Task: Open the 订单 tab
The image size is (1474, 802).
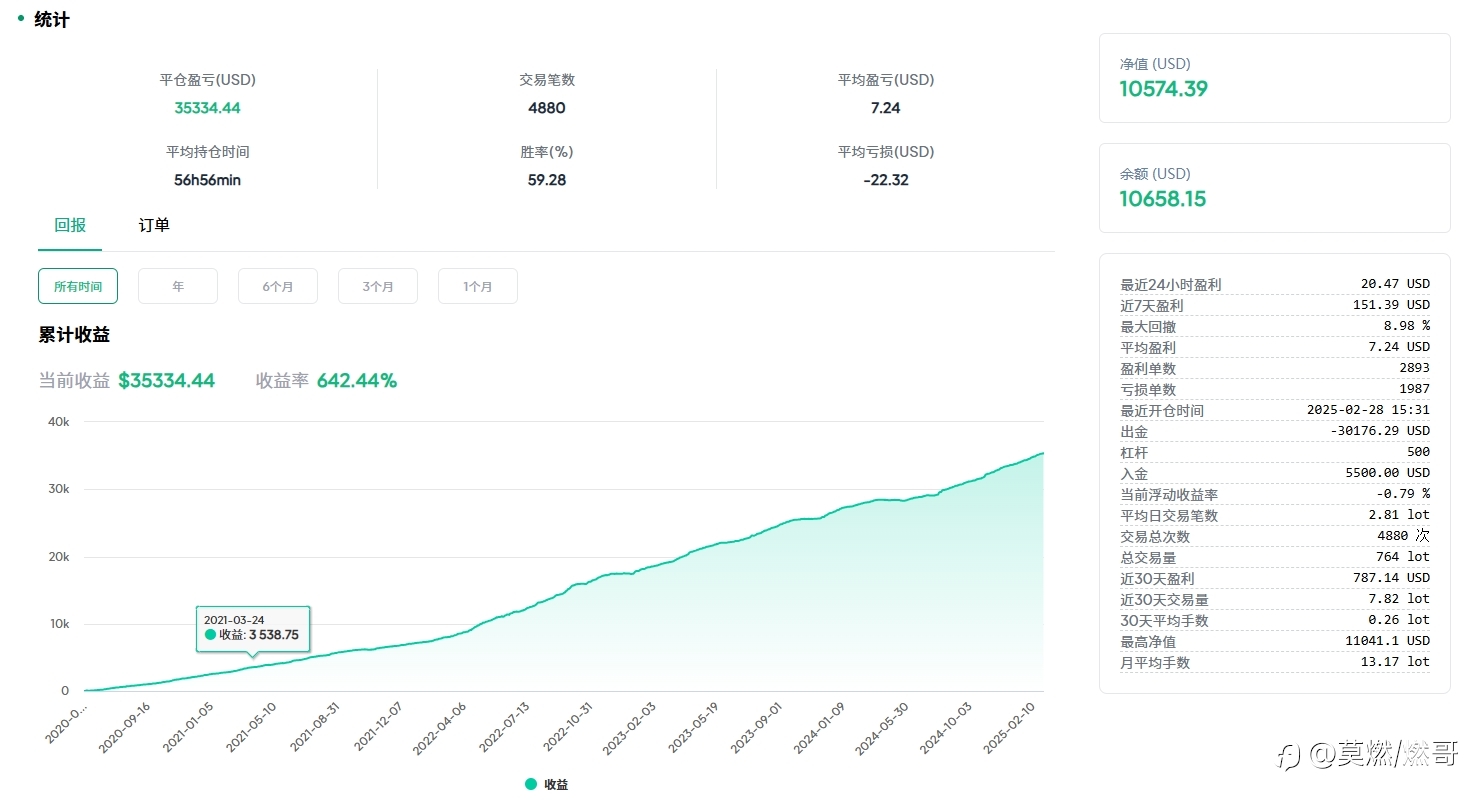Action: click(x=154, y=225)
